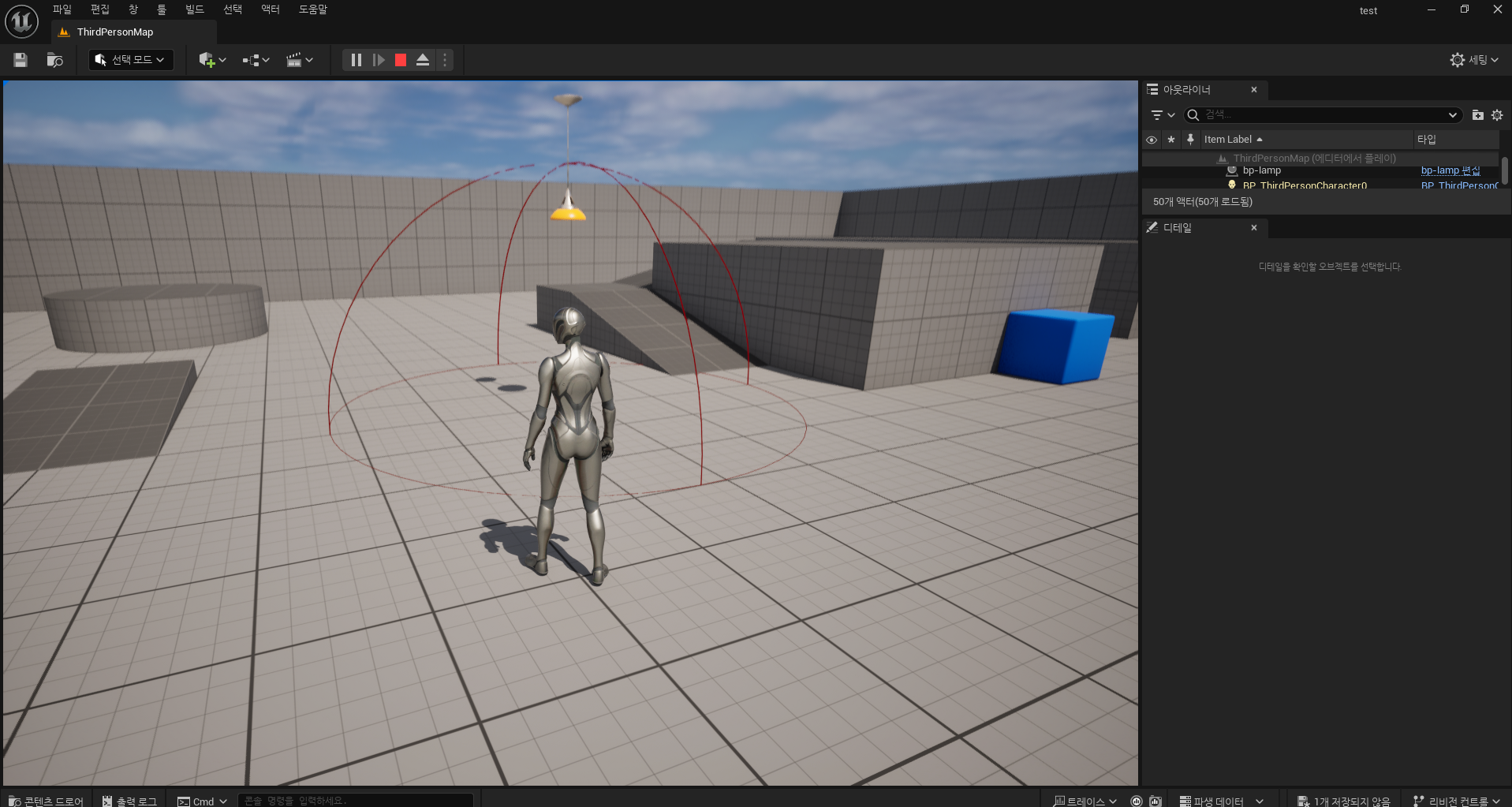Click the Unreal Engine logo icon
1512x807 pixels.
click(21, 21)
